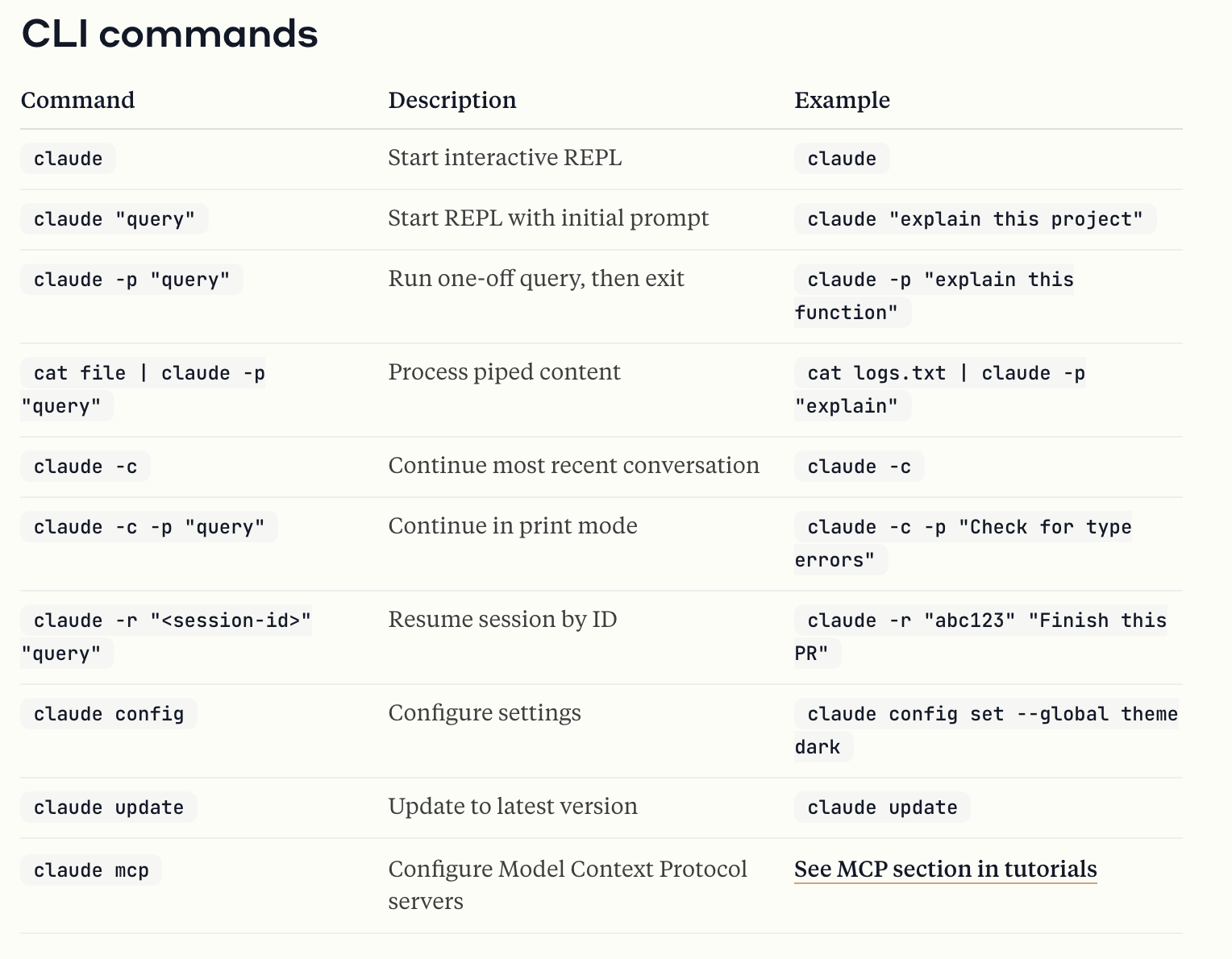
Task: Click the 'Command' column header
Action: pyautogui.click(x=78, y=100)
